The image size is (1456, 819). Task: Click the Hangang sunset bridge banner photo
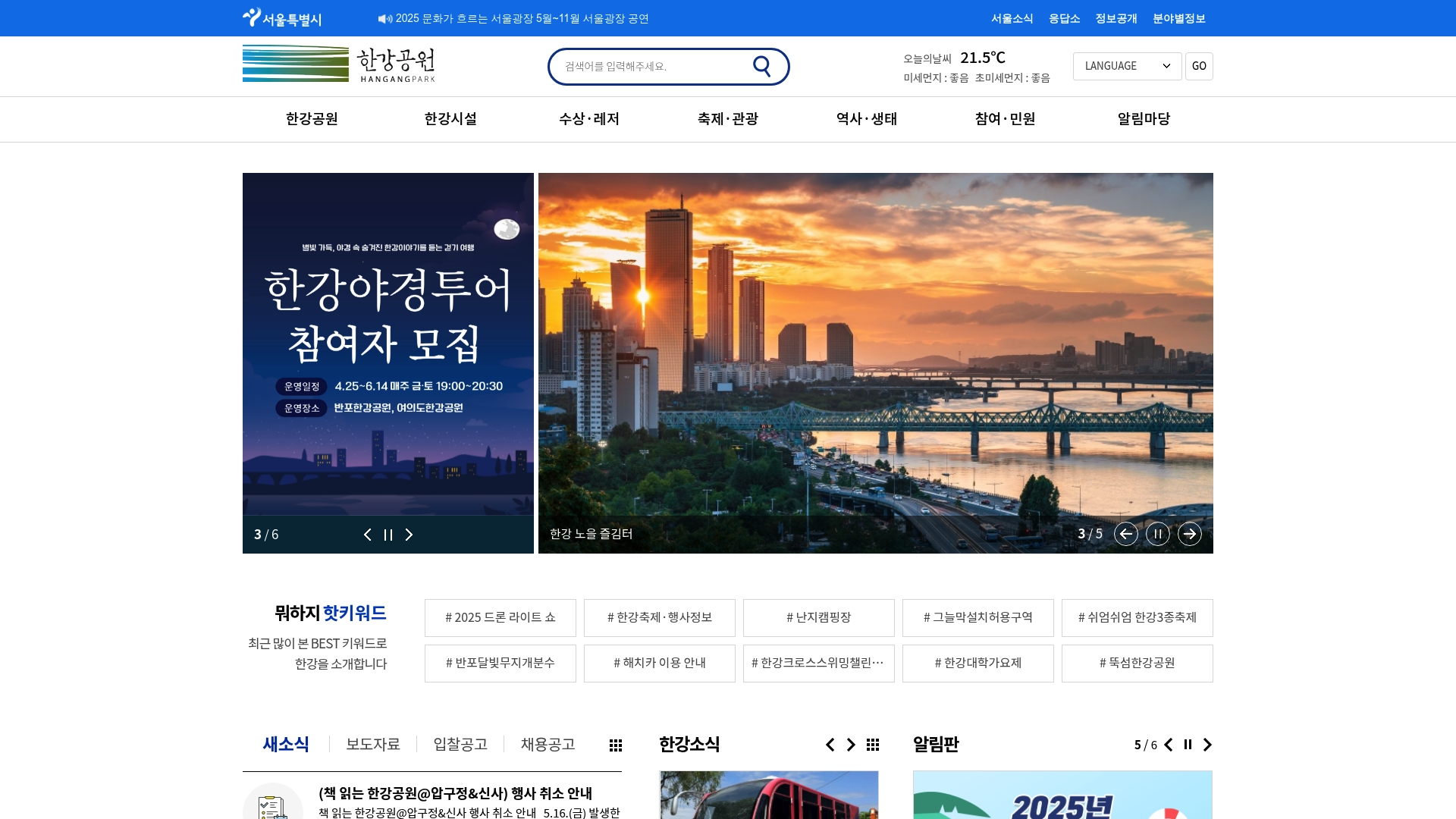tap(876, 344)
